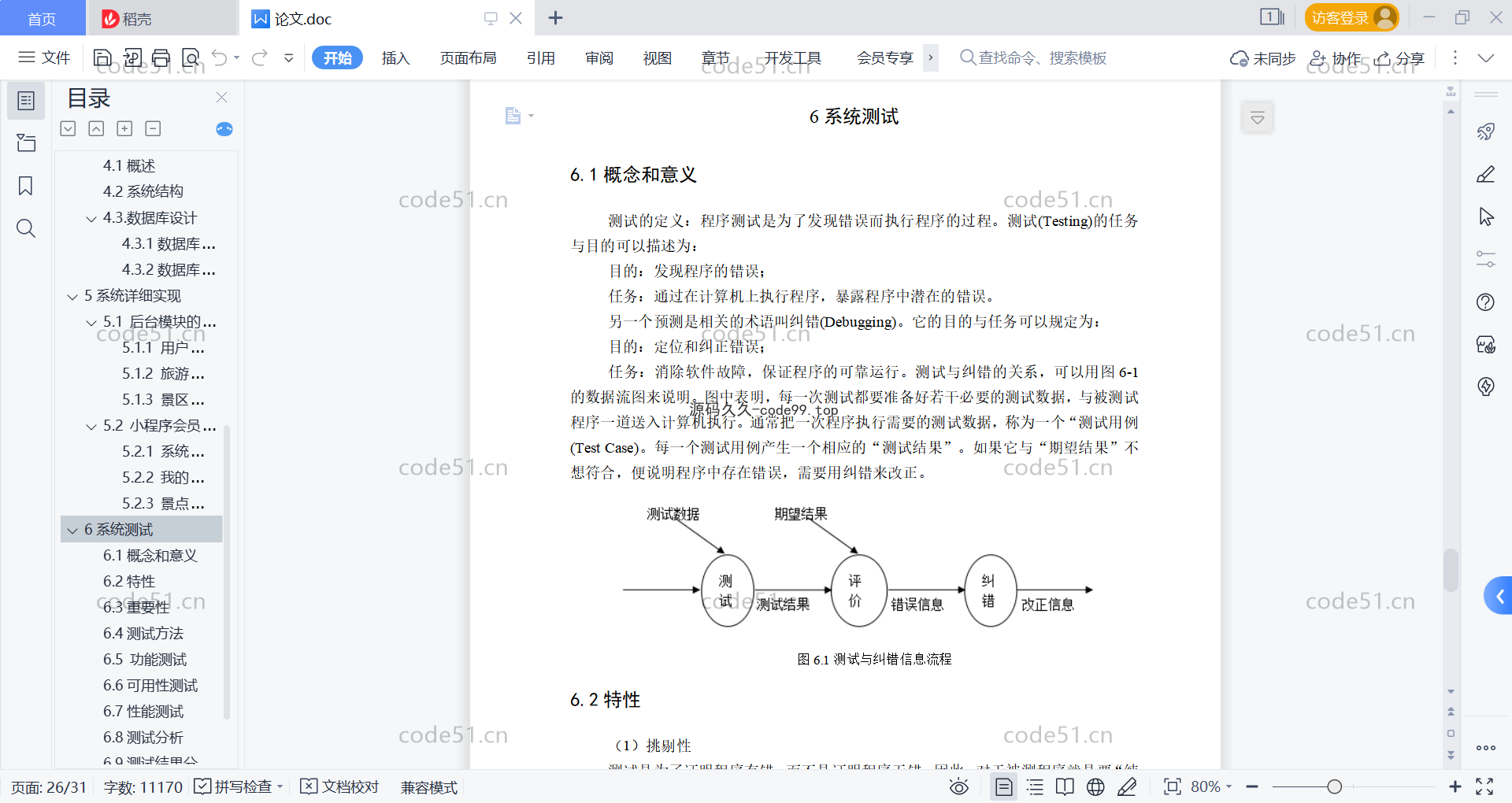Expand more ribbon tabs arrow
The width and height of the screenshot is (1512, 803).
coord(931,57)
